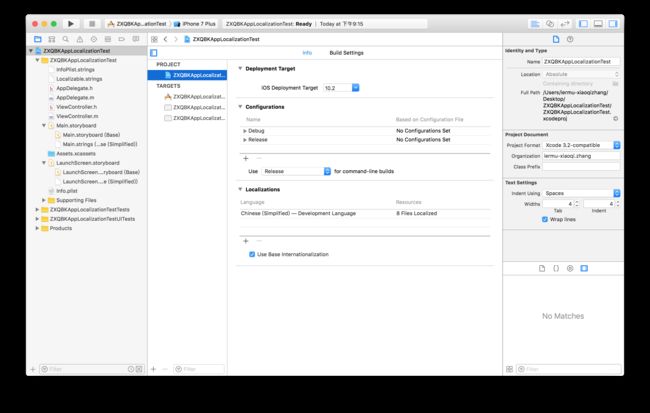Increment the Tab width stepper
This screenshot has height=413, width=650.
[x=577, y=202]
